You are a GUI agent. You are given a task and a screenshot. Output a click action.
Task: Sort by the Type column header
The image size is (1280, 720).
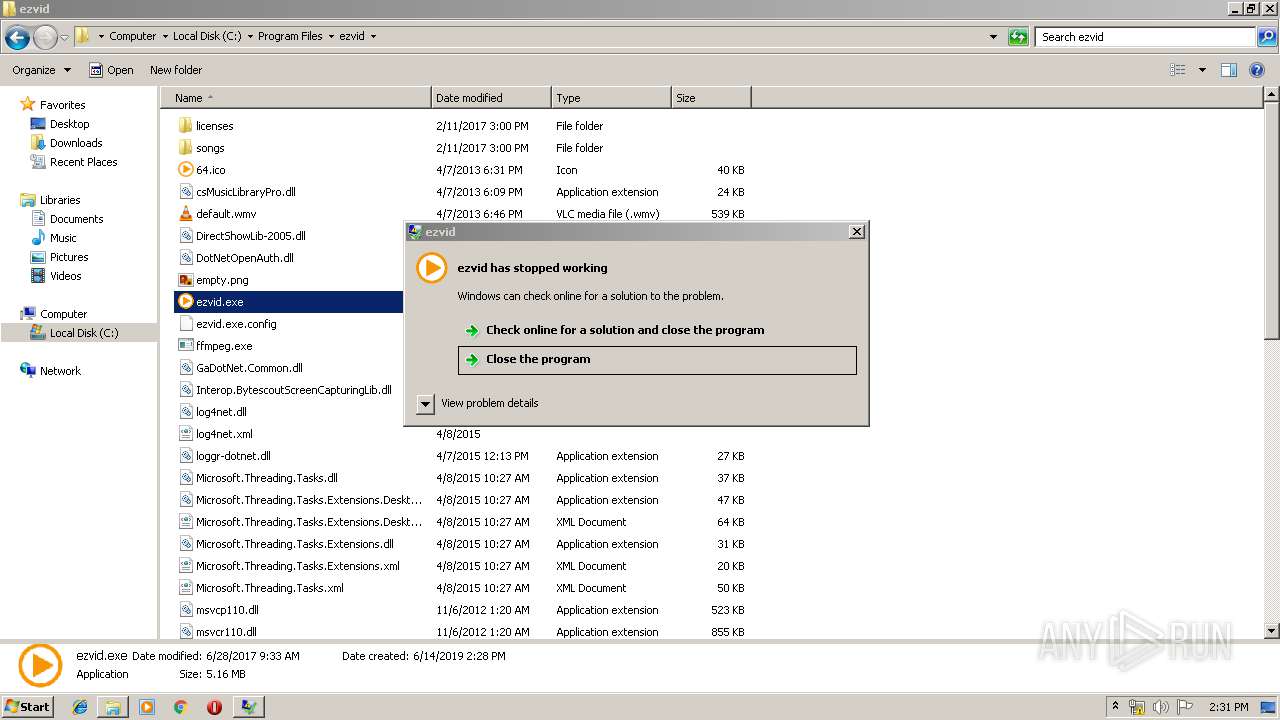click(x=611, y=98)
